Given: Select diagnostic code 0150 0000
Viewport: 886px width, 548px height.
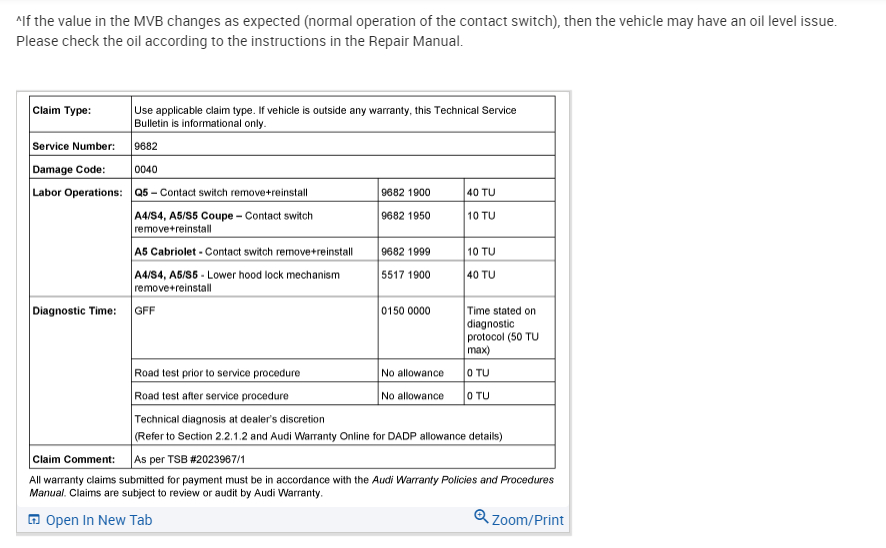Looking at the screenshot, I should point(406,311).
